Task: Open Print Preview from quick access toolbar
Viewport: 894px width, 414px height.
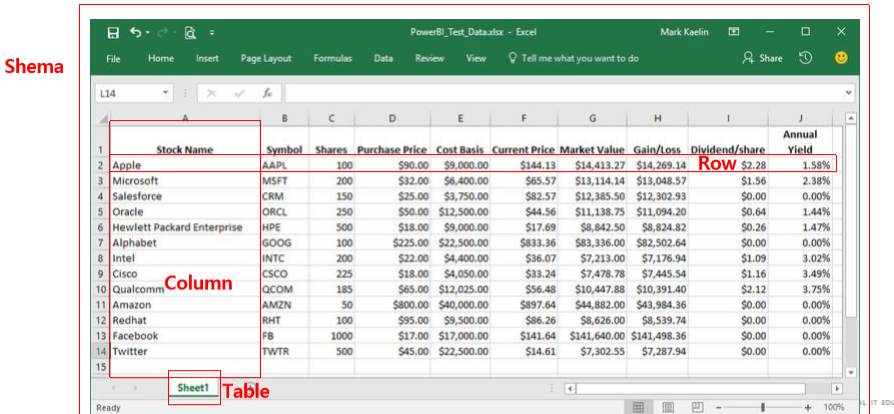Action: [x=190, y=33]
